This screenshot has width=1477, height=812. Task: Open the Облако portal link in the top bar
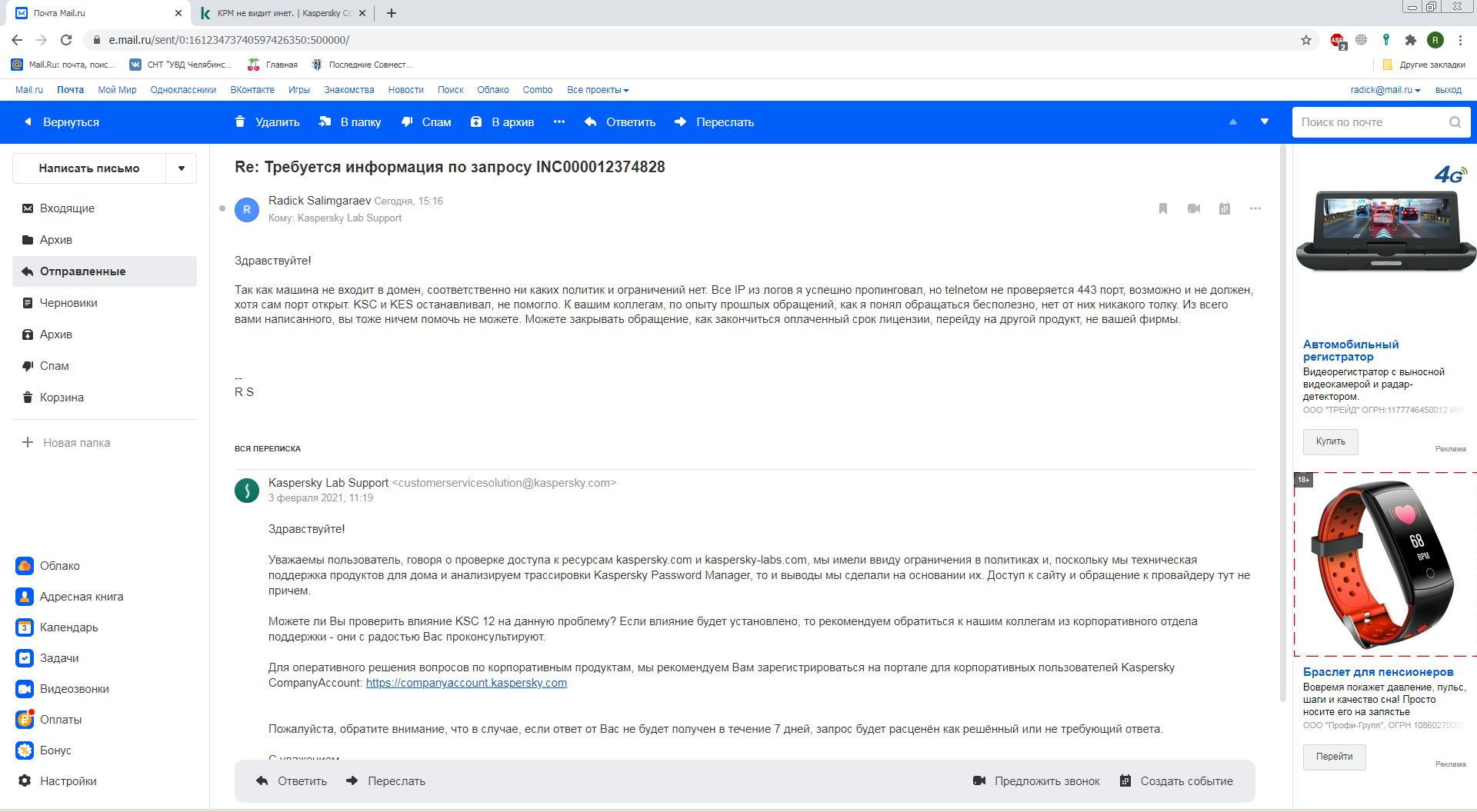click(493, 90)
